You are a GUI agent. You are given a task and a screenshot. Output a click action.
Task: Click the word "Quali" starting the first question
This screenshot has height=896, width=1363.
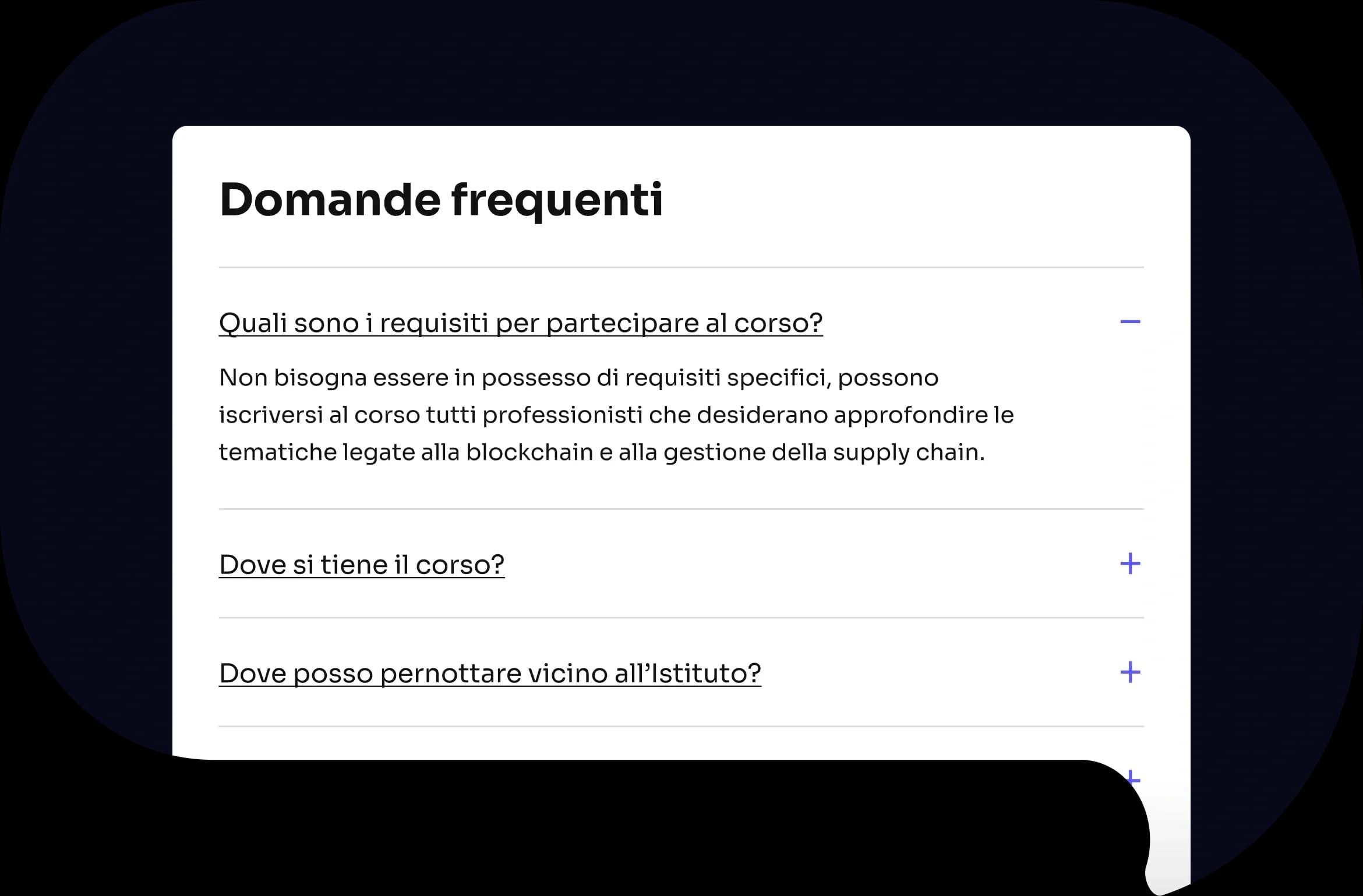[x=253, y=323]
